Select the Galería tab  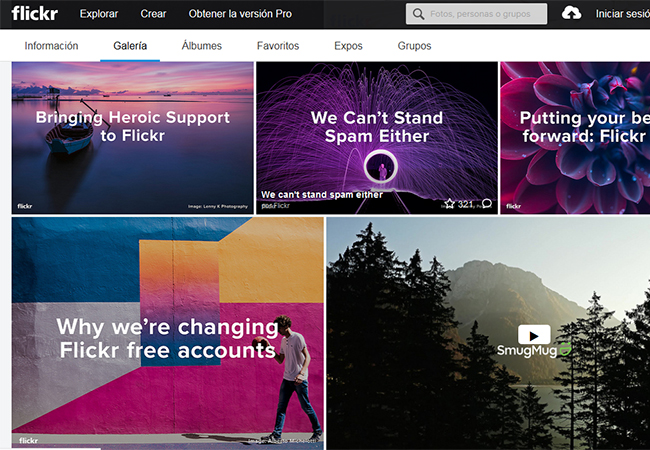pos(130,46)
